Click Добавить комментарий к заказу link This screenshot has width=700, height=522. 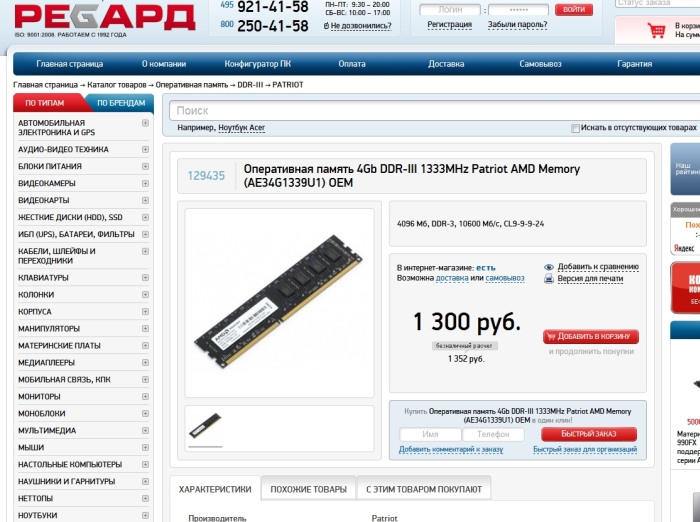click(x=451, y=449)
